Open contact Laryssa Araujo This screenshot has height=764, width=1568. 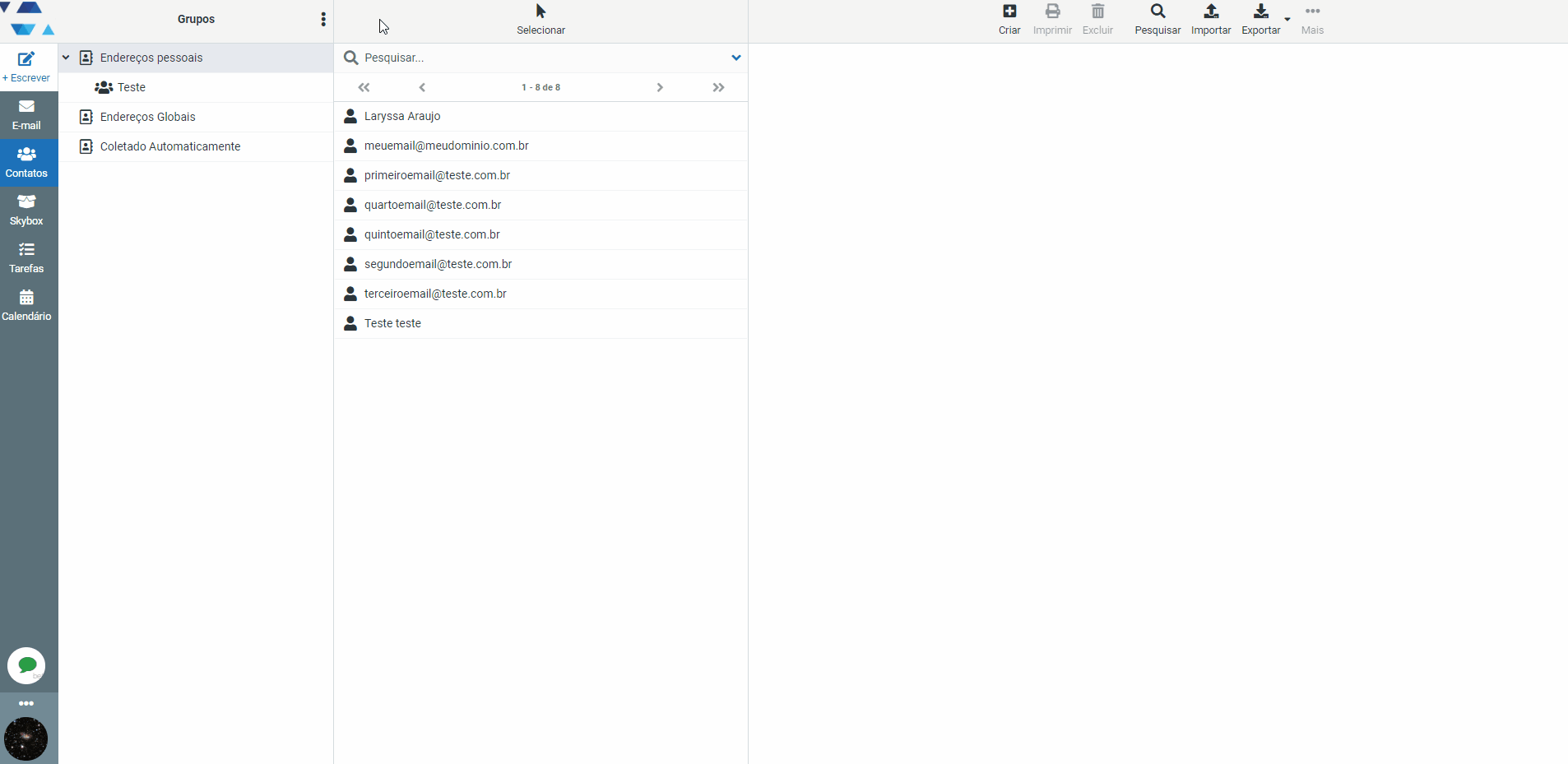coord(540,116)
